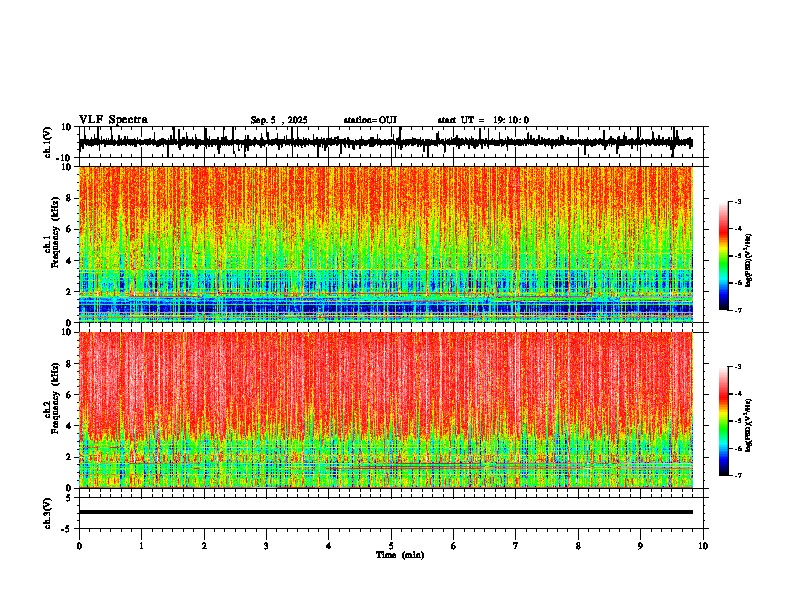This screenshot has width=792, height=612.
Task: Click the 'Time (min)' axis label
Action: [x=400, y=555]
